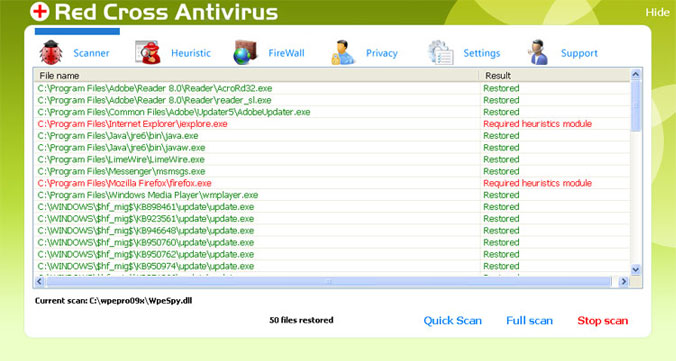Click the Red Cross Antivirus title

coord(166,12)
